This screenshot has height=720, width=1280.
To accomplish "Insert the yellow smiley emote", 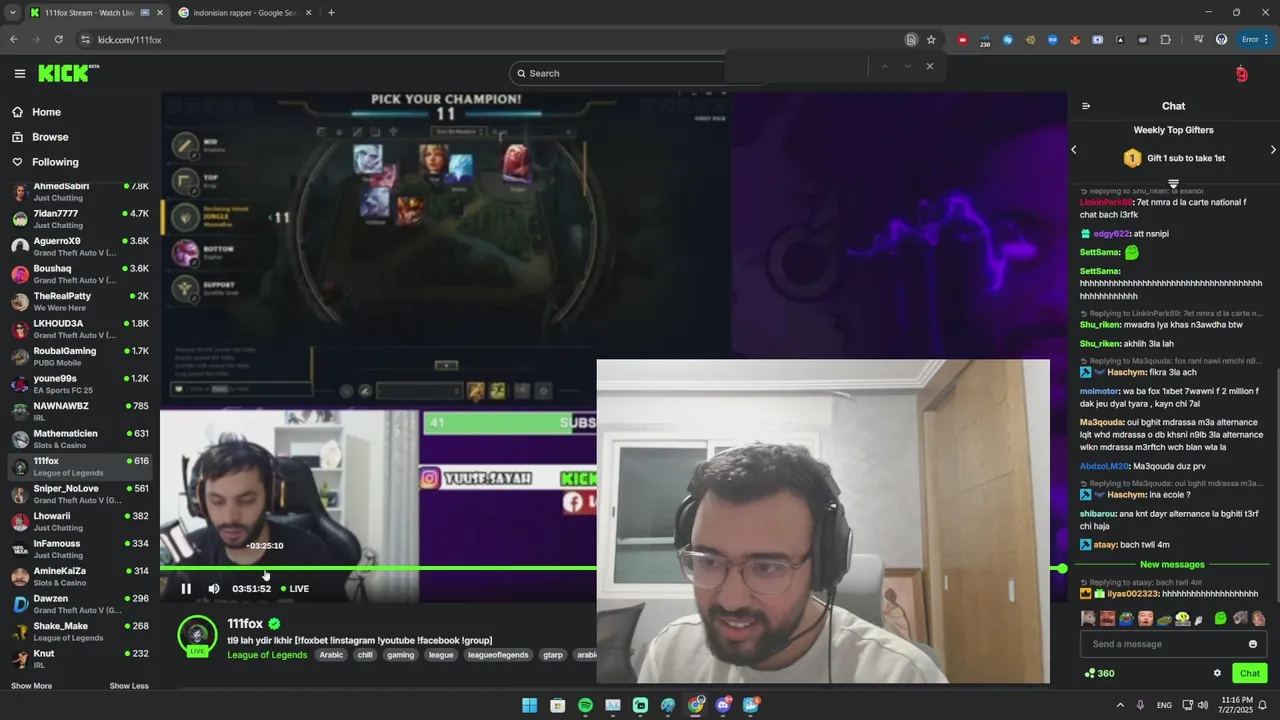I will [1183, 619].
